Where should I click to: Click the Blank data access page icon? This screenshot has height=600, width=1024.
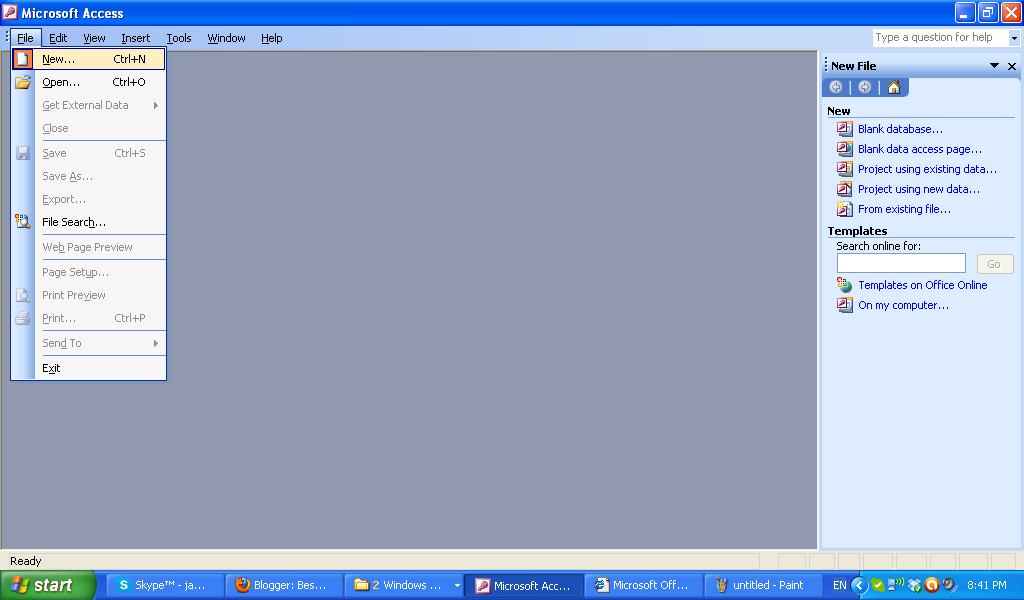click(x=845, y=149)
